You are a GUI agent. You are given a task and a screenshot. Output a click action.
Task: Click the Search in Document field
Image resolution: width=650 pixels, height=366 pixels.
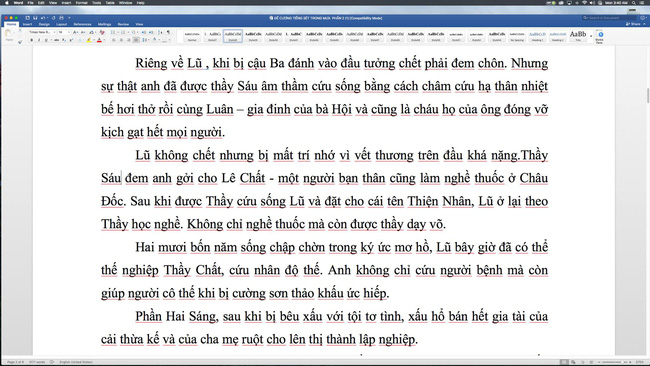[x=609, y=18]
